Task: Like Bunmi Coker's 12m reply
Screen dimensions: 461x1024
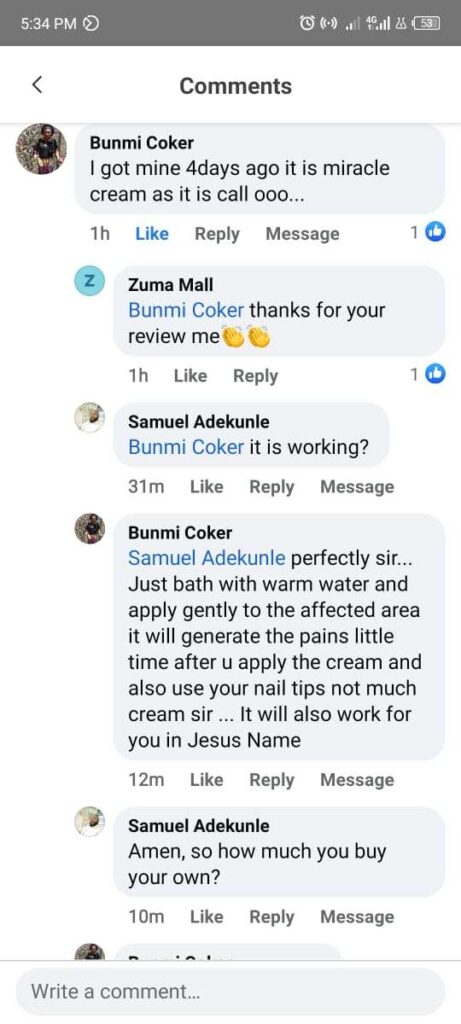Action: click(x=206, y=780)
